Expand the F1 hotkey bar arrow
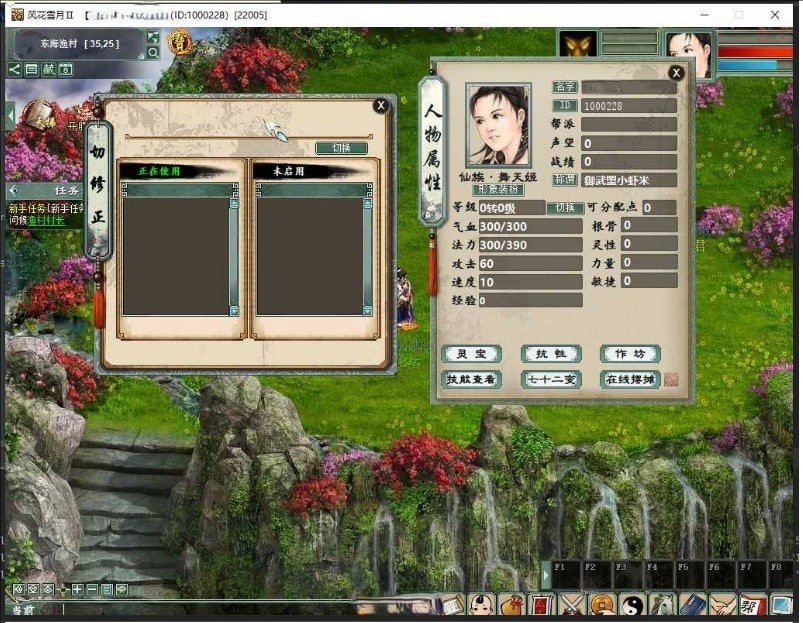Viewport: 803px width, 623px height. point(545,575)
